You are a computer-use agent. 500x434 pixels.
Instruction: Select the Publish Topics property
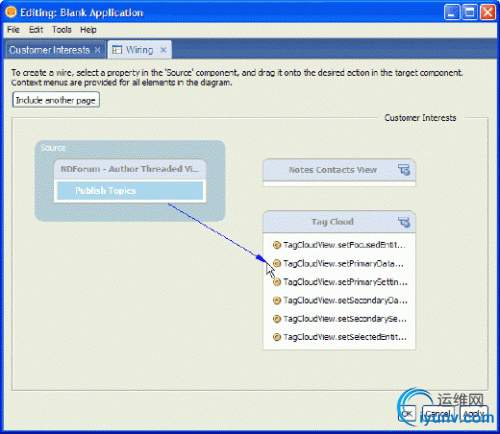coord(130,191)
